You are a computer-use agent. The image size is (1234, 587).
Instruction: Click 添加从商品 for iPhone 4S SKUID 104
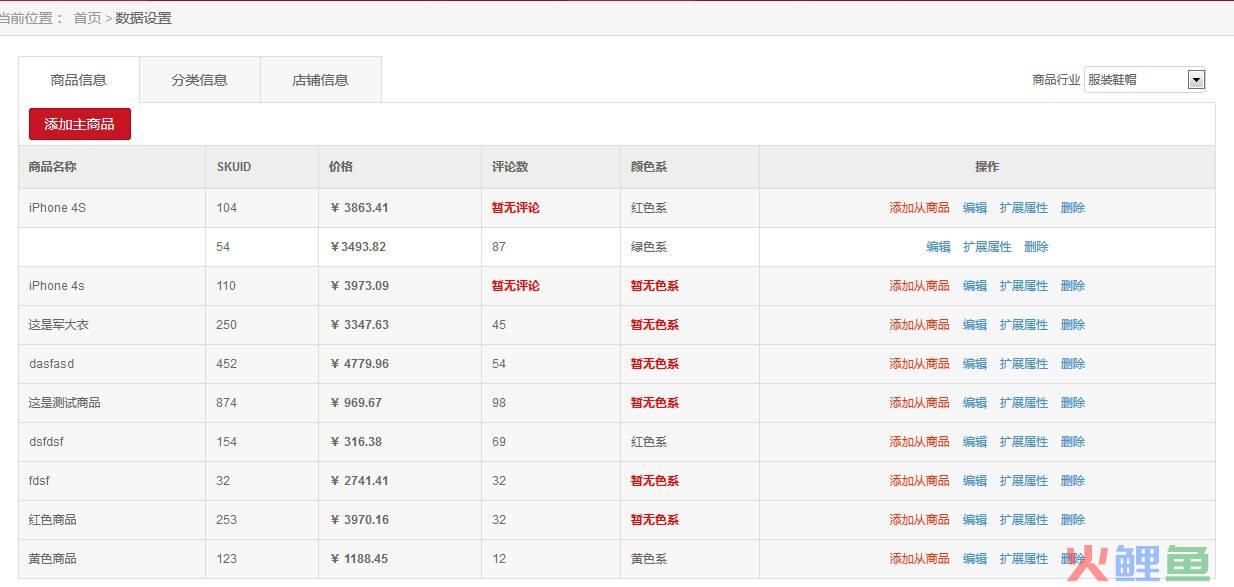click(919, 208)
